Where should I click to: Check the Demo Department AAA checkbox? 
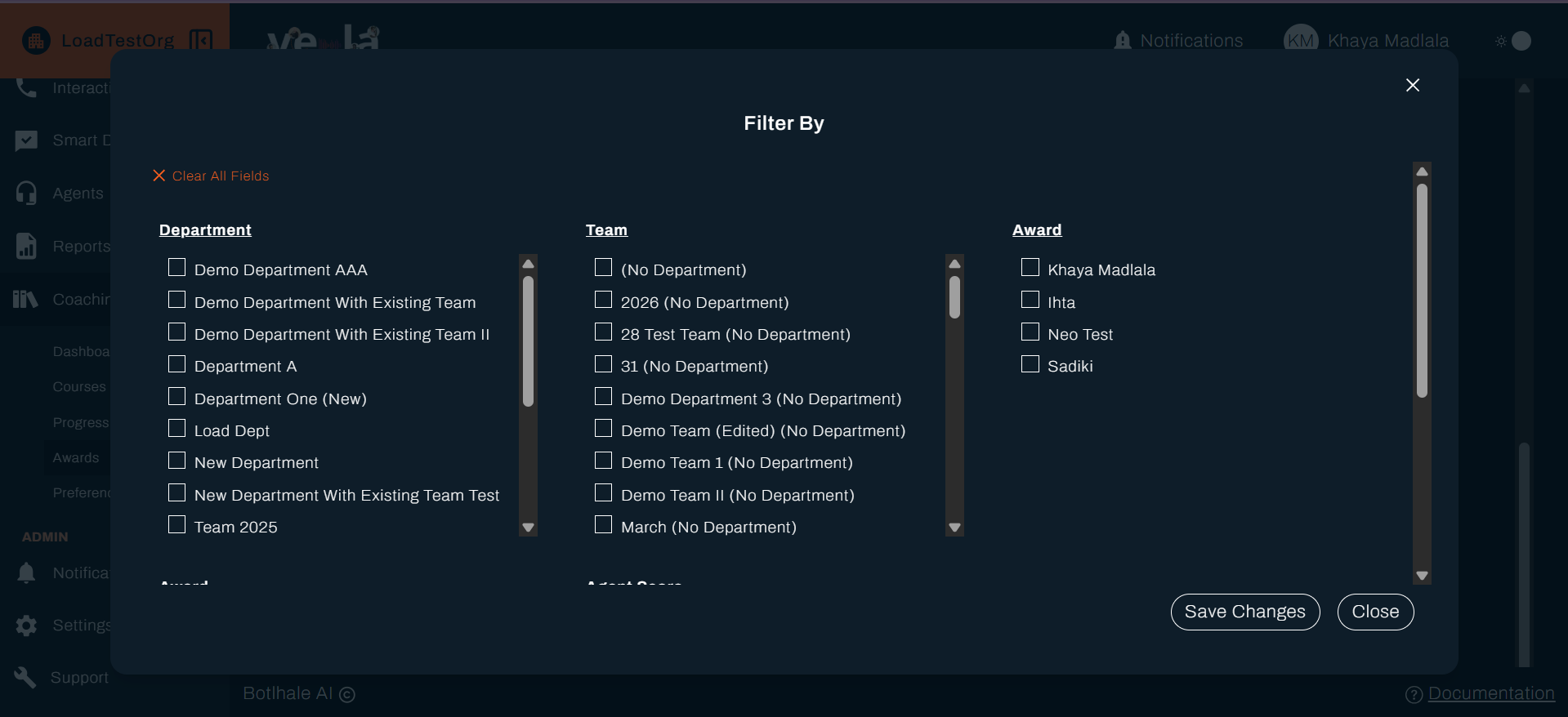tap(177, 268)
